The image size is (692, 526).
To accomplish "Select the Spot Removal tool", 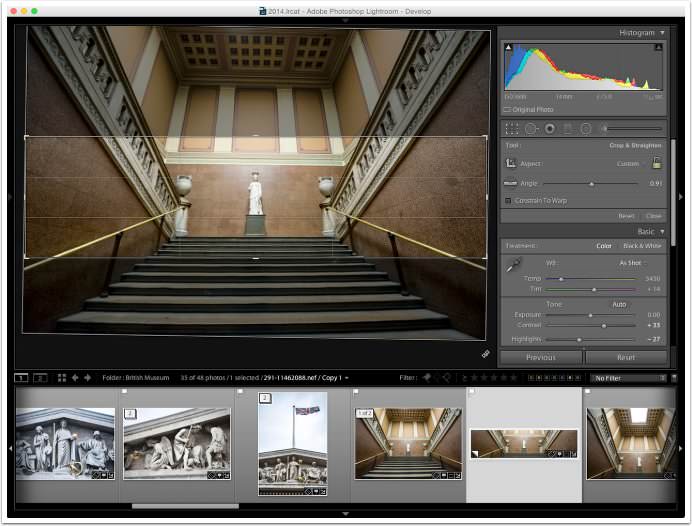I will (531, 129).
